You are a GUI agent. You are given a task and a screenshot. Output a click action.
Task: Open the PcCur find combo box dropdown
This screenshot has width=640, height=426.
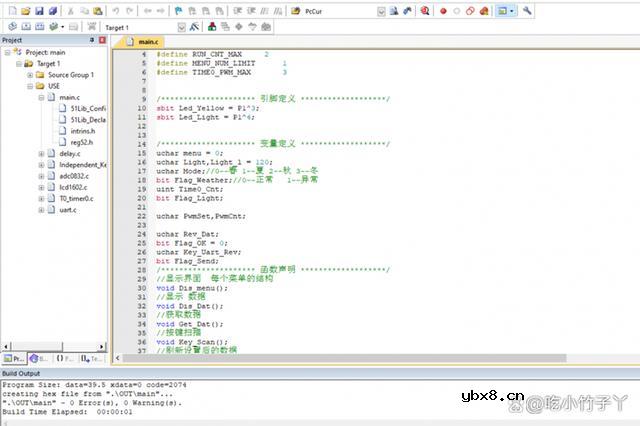382,11
